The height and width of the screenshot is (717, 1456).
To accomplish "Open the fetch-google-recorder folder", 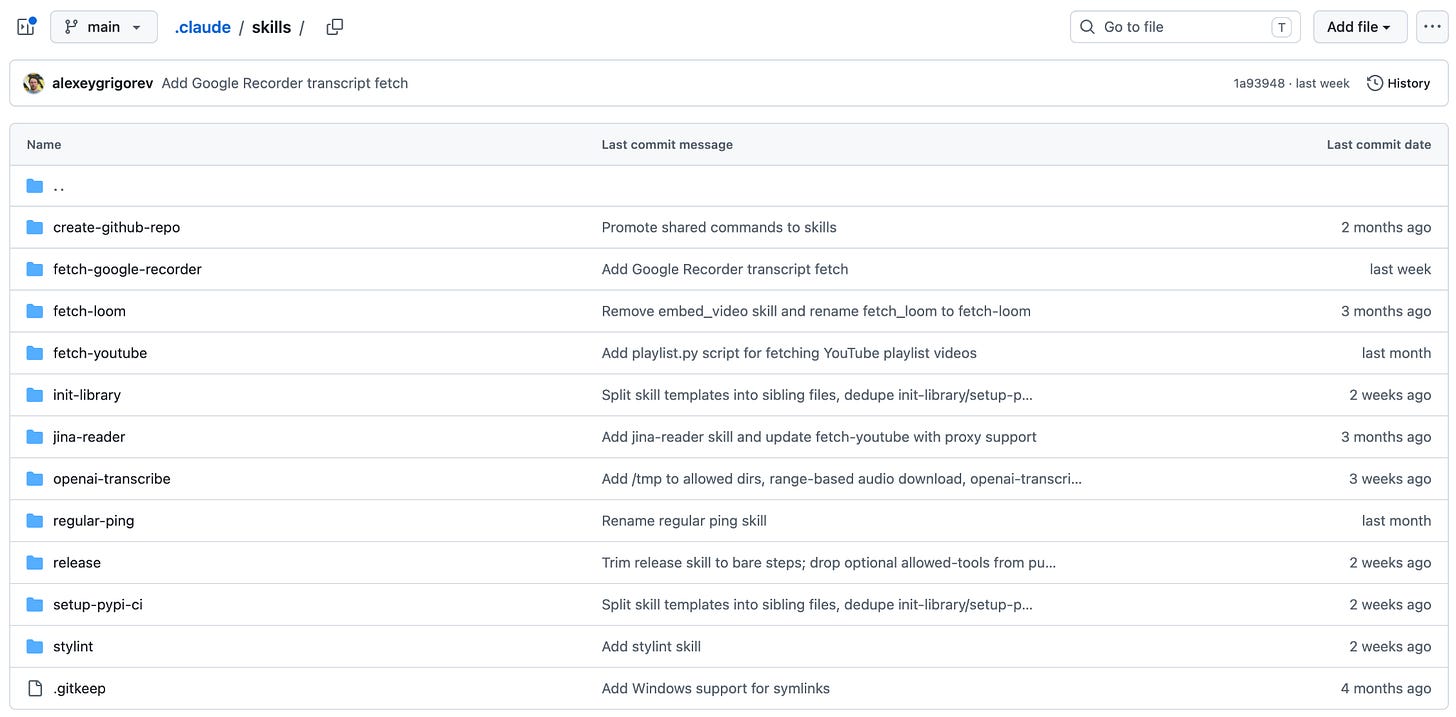I will tap(127, 269).
